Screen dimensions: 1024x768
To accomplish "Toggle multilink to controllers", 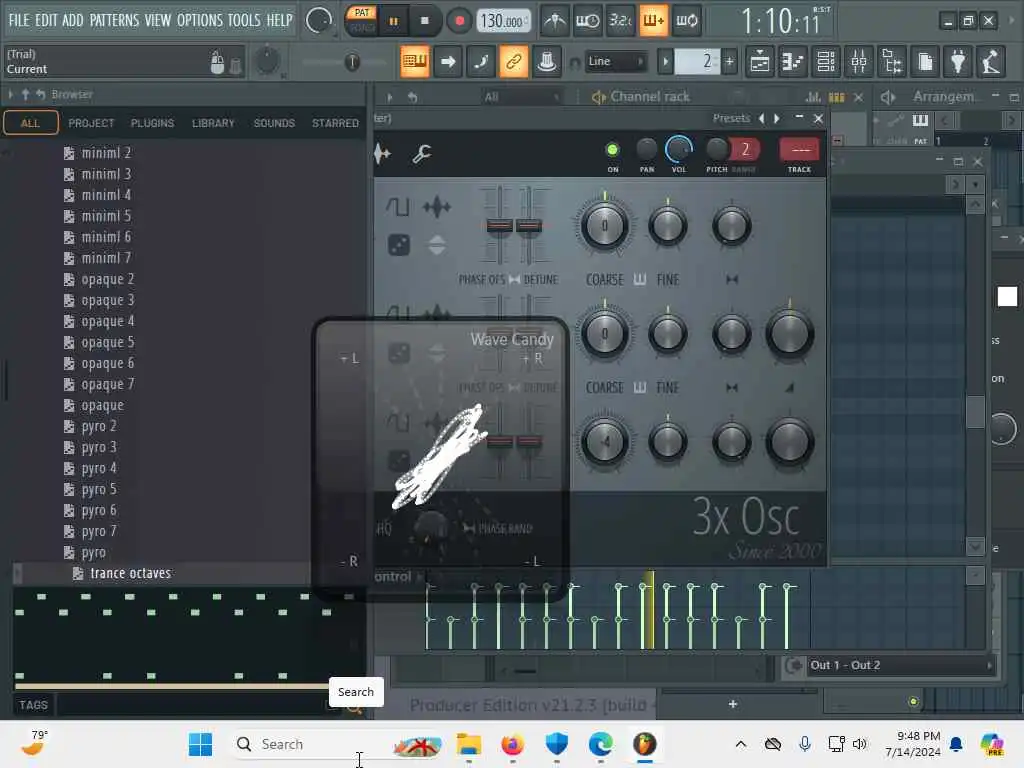I will tap(514, 62).
